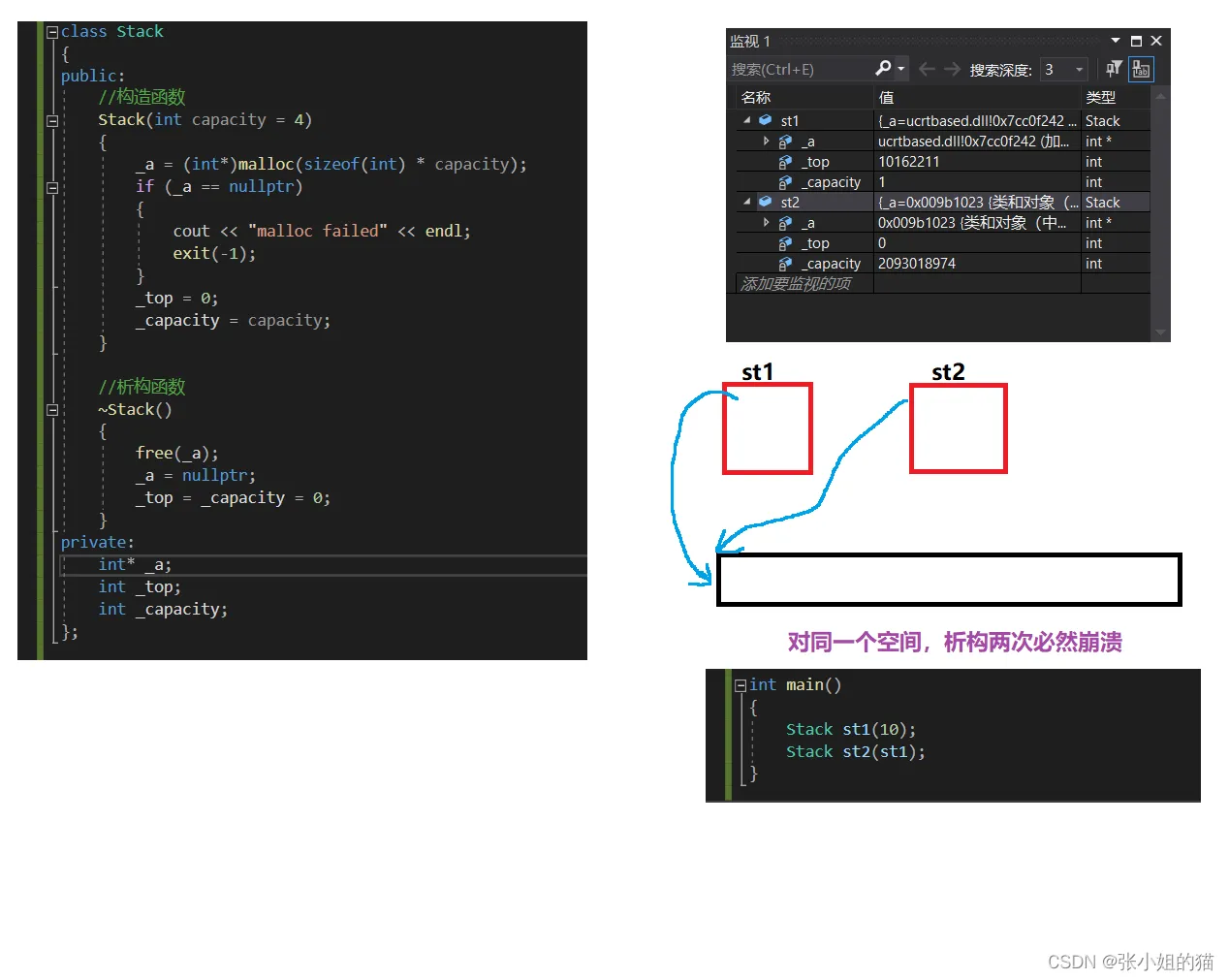Click the //析构函数 comment line
Image resolution: width=1229 pixels, height=980 pixels.
(x=142, y=387)
